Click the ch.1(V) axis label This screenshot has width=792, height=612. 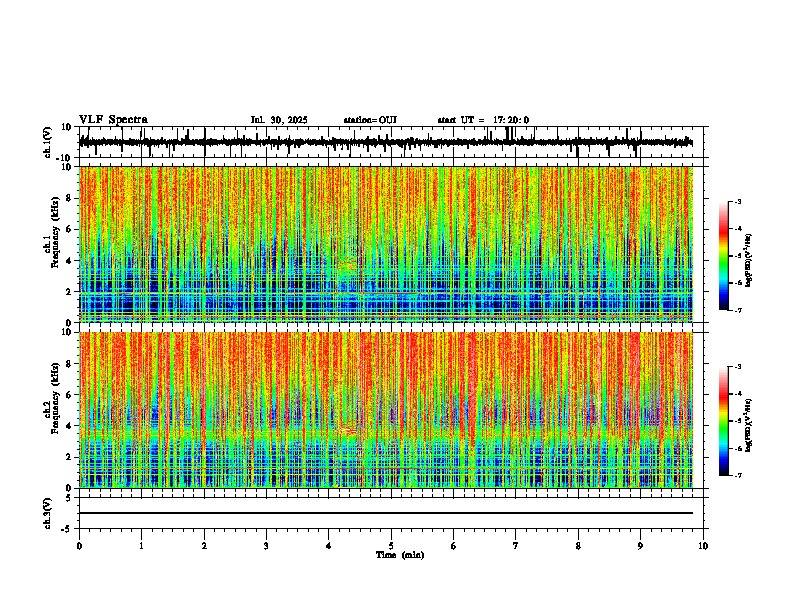coord(48,142)
